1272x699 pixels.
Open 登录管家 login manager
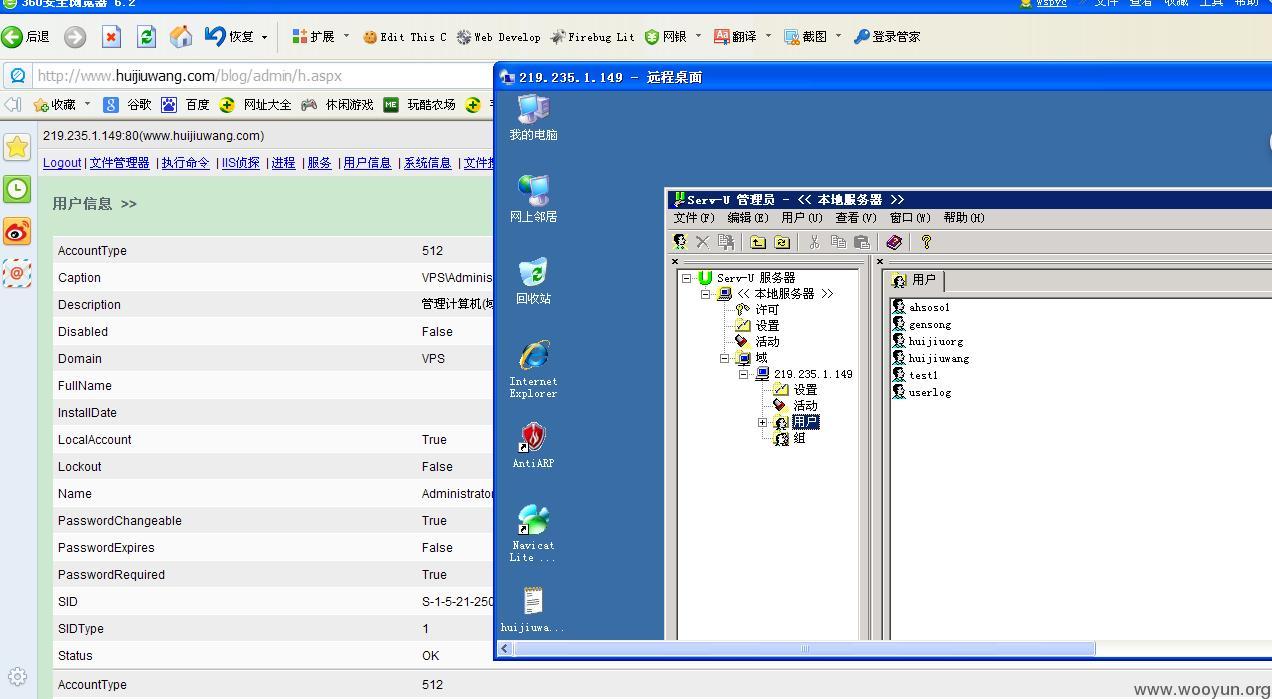(886, 37)
